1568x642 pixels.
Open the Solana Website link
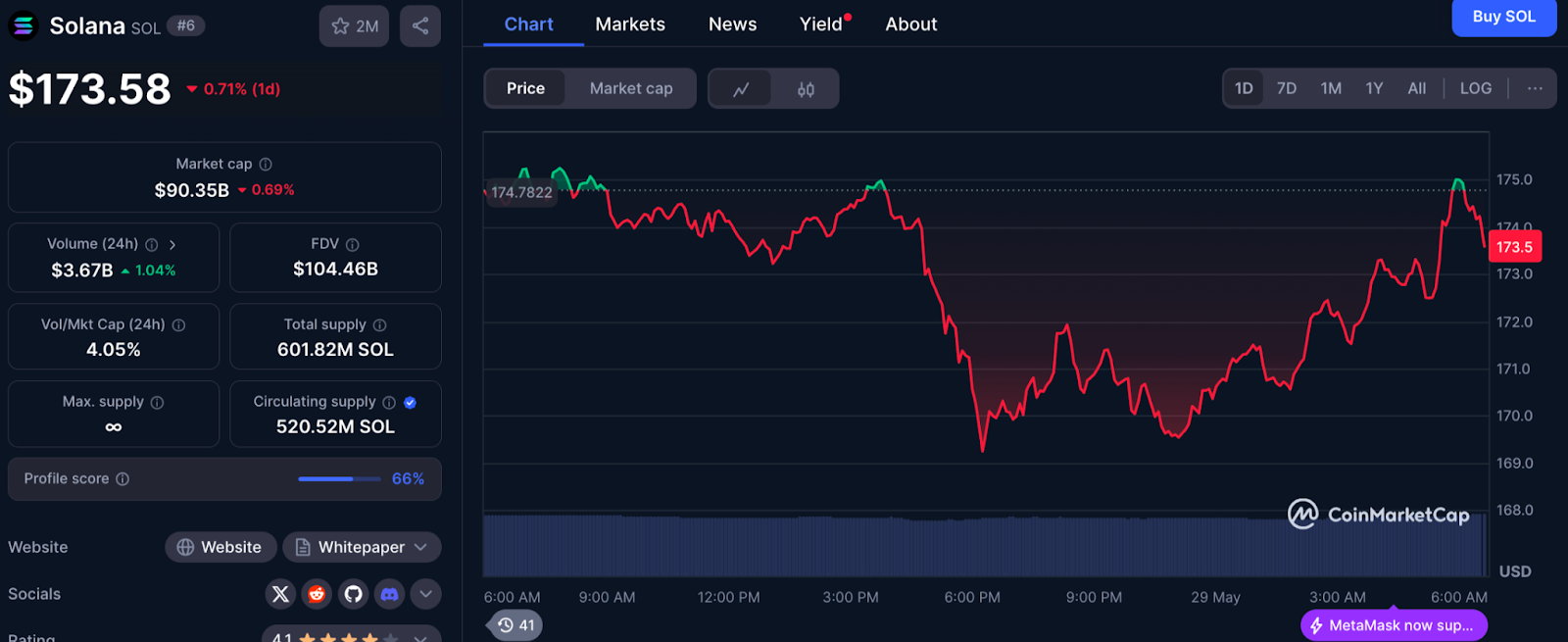click(220, 547)
